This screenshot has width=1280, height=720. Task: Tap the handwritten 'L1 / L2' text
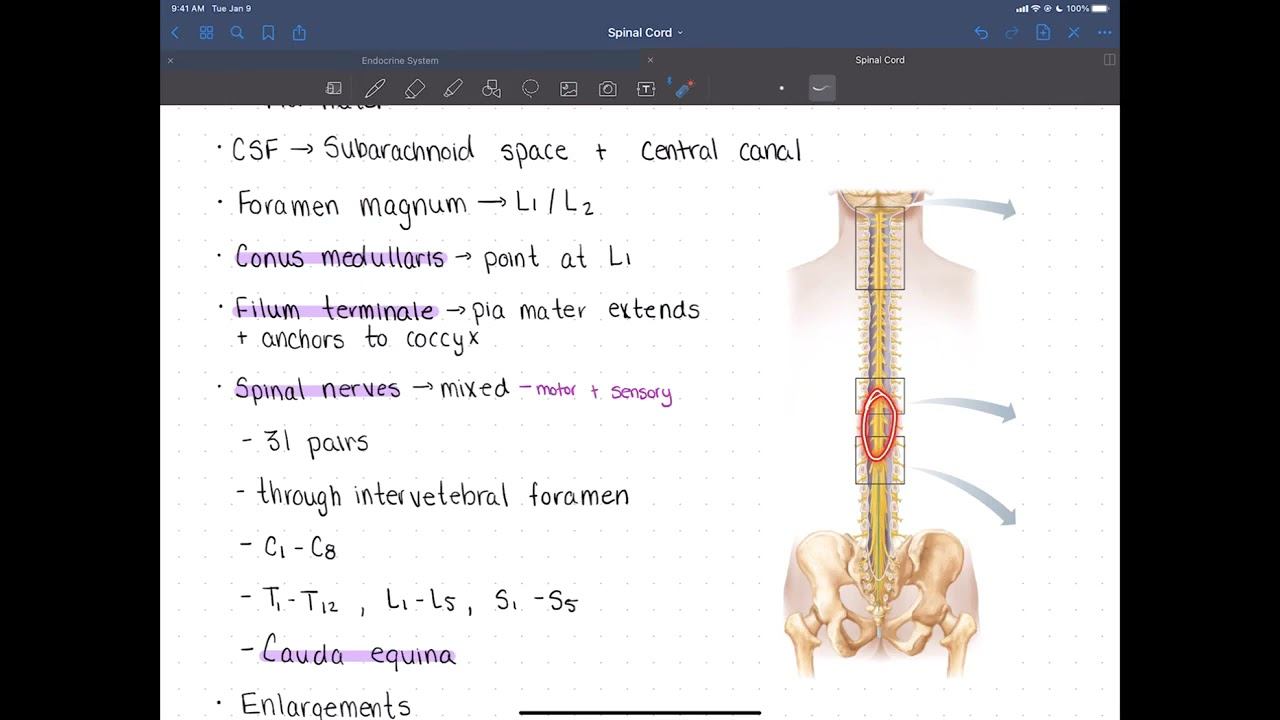click(x=554, y=205)
